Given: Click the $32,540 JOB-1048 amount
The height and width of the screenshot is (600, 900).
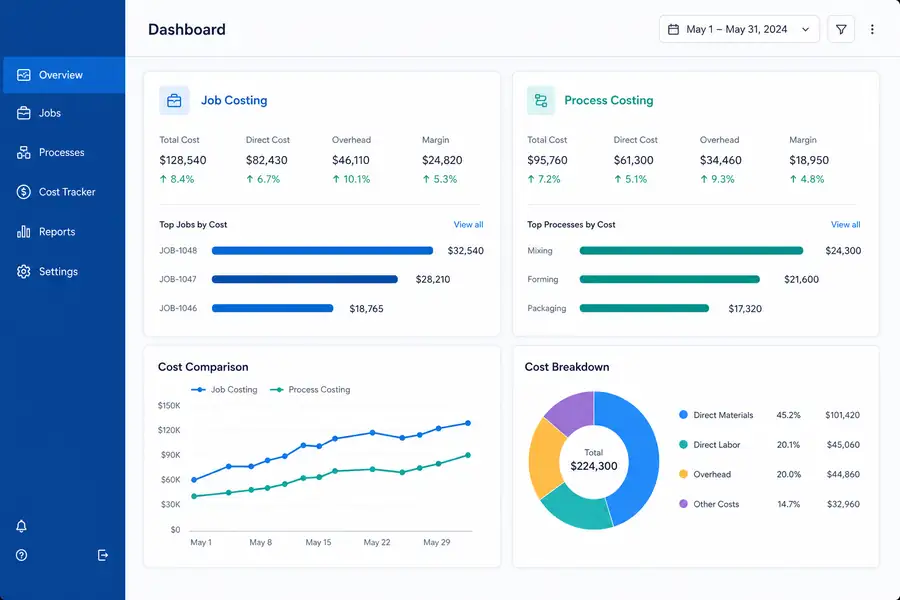Looking at the screenshot, I should tap(465, 251).
